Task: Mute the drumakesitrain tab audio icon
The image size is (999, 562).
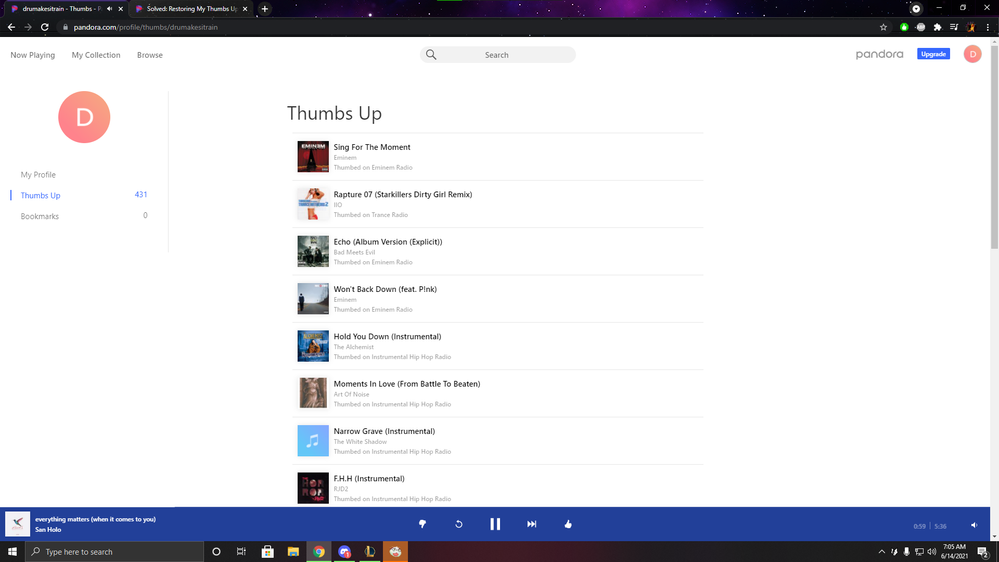Action: tap(110, 9)
